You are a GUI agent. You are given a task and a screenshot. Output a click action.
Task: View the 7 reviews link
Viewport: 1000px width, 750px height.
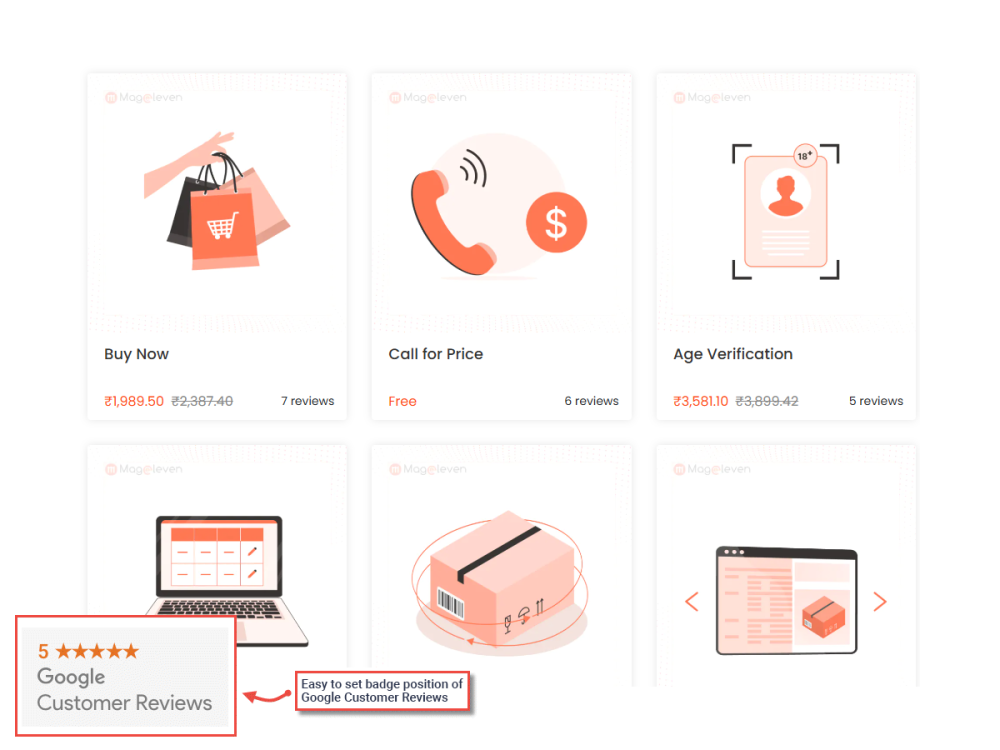[x=307, y=401]
